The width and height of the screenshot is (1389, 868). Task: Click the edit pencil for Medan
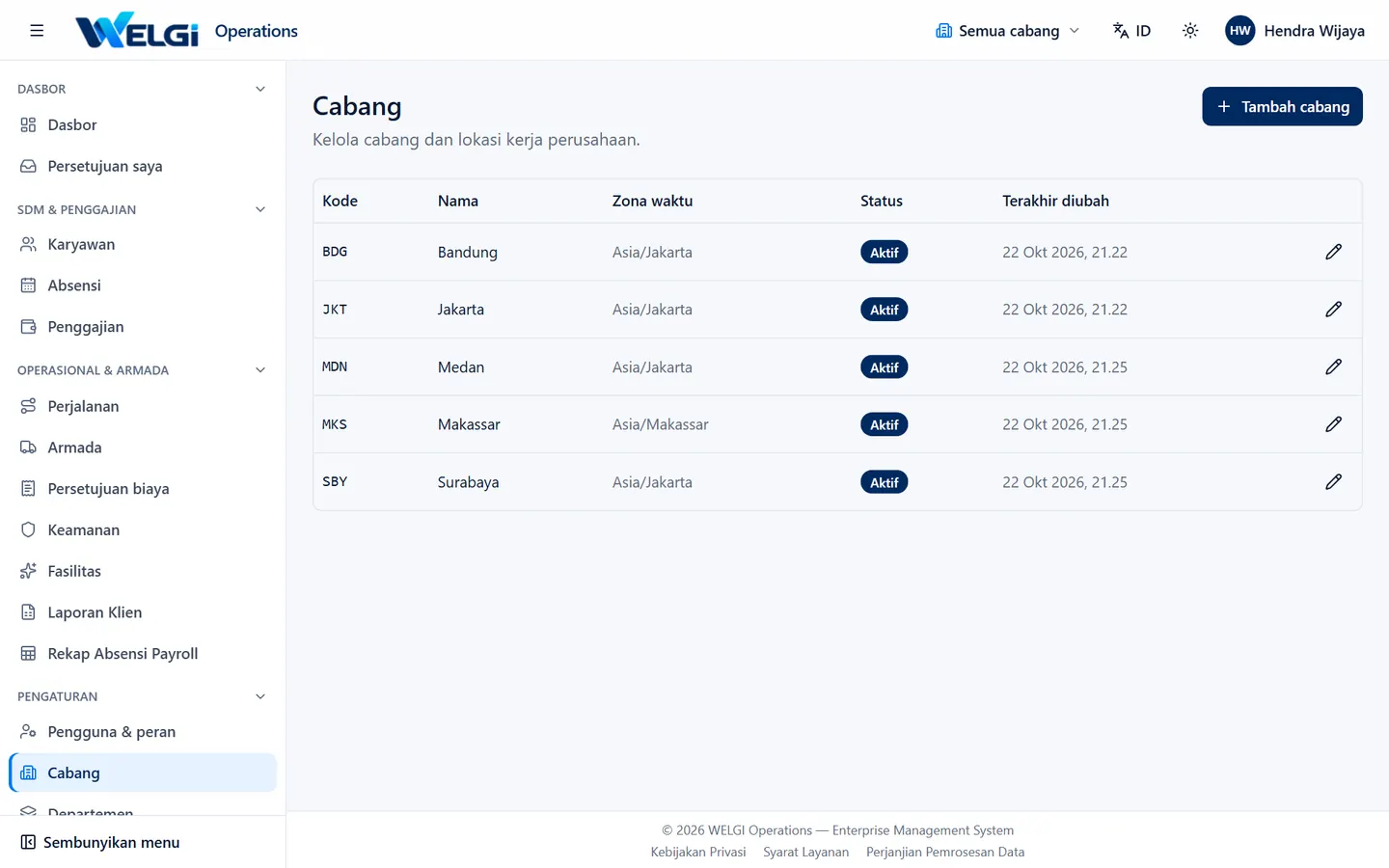click(1333, 366)
